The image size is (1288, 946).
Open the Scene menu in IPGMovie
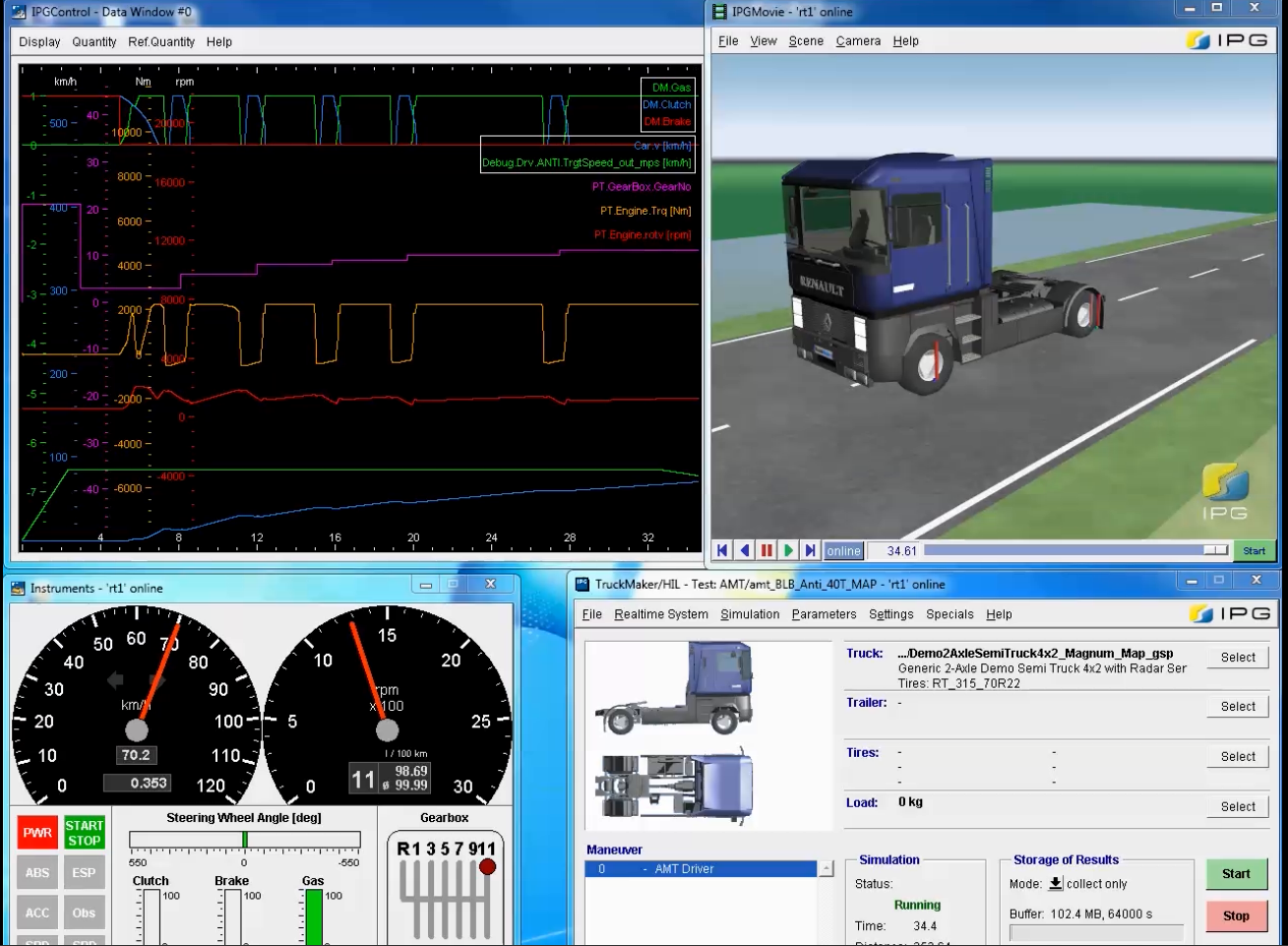tap(806, 41)
